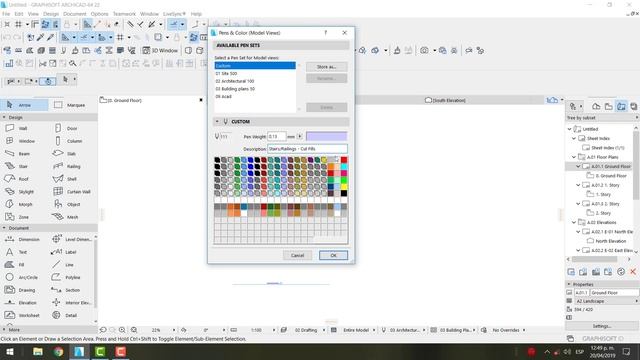Viewport: 640px width, 360px height.
Task: Click OK in Pens & Color dialog
Action: point(333,255)
